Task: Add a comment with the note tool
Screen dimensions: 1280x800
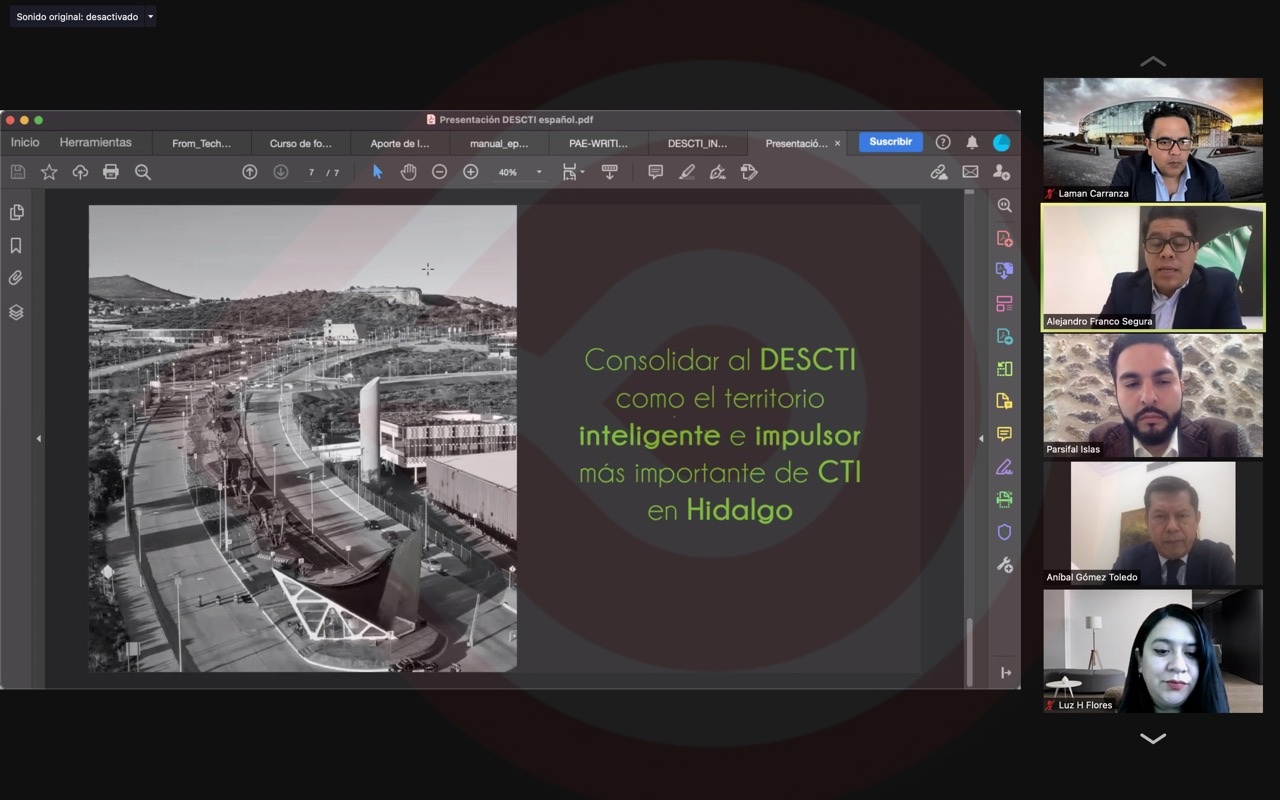Action: click(x=655, y=172)
